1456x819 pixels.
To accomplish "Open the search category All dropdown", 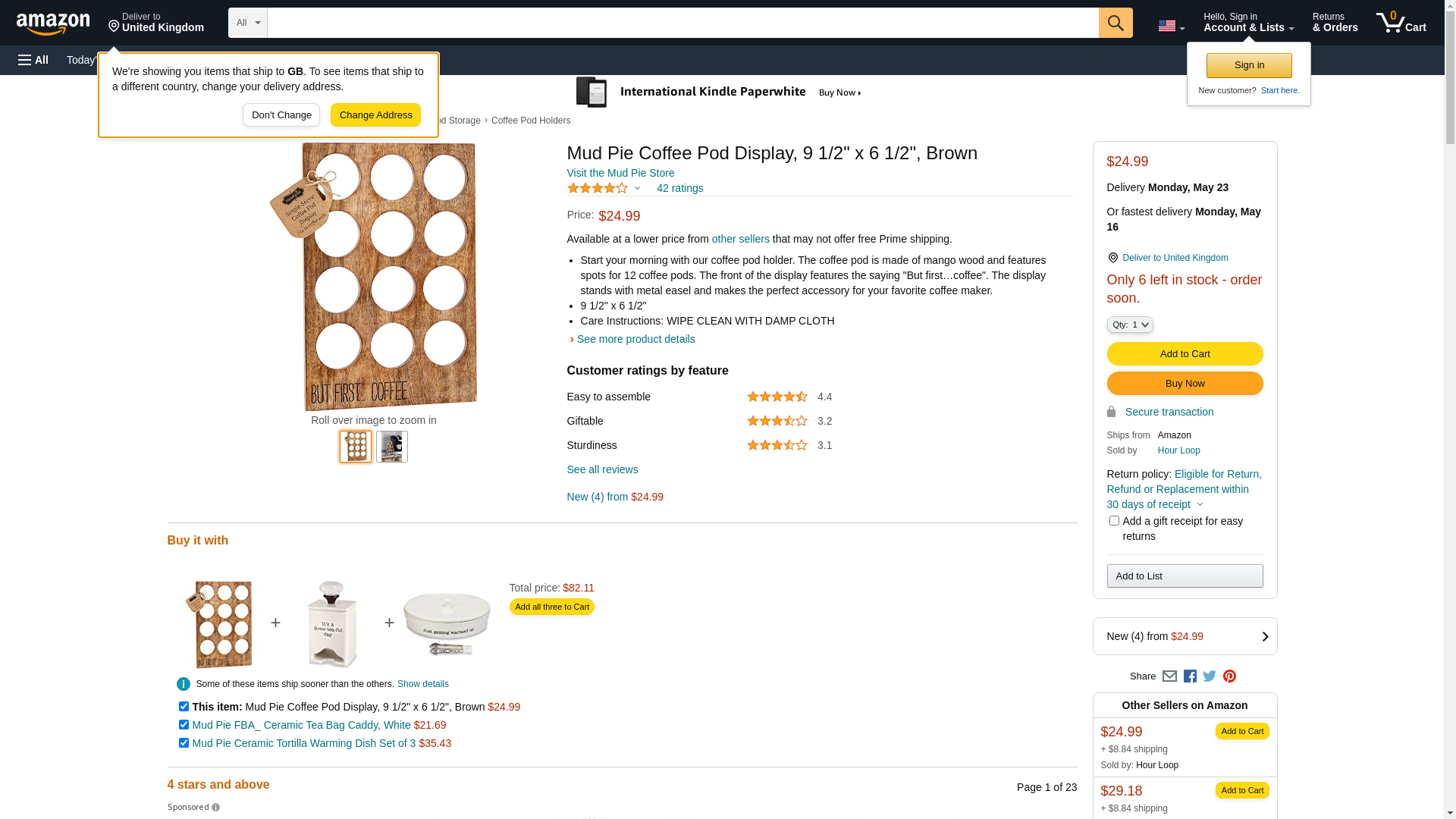I will click(x=247, y=23).
